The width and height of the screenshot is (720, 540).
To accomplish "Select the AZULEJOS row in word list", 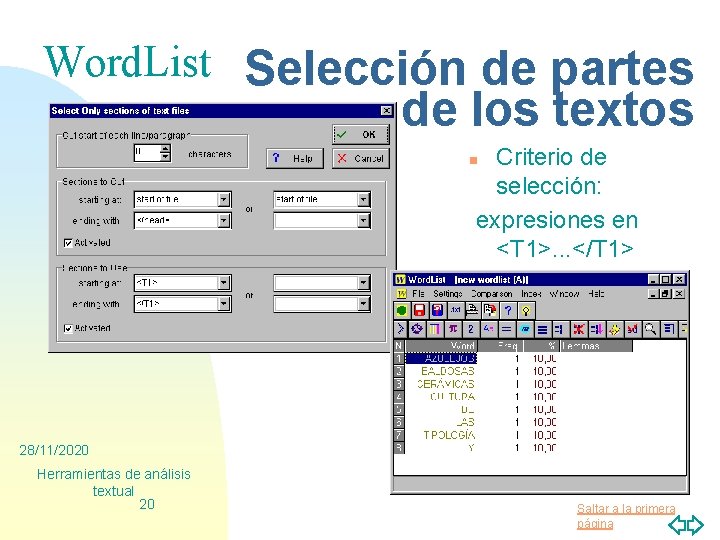I will [x=441, y=358].
